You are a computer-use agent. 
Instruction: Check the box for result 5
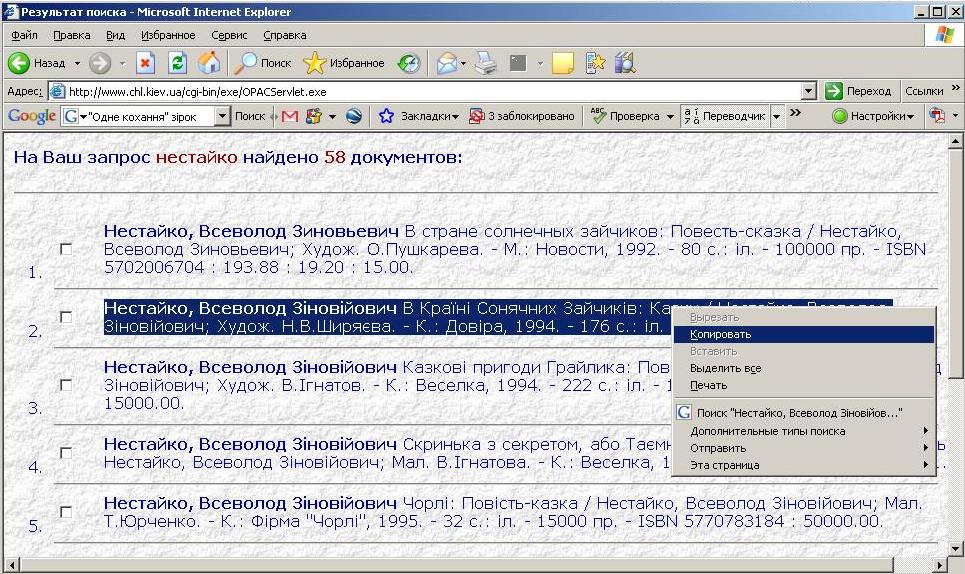coord(66,512)
